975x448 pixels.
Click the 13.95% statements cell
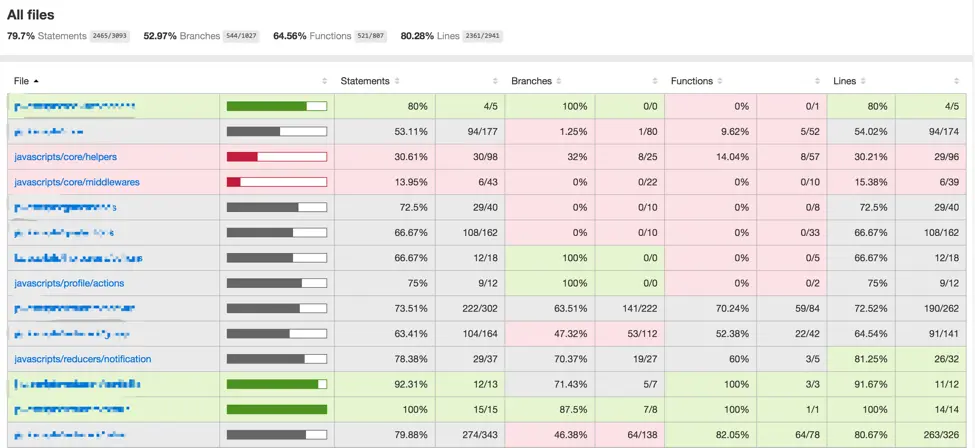pos(385,182)
